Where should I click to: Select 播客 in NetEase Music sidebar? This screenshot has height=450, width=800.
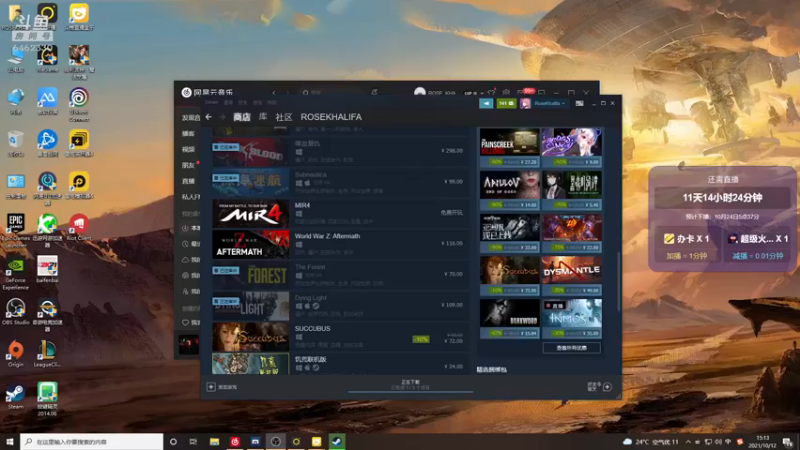click(188, 133)
